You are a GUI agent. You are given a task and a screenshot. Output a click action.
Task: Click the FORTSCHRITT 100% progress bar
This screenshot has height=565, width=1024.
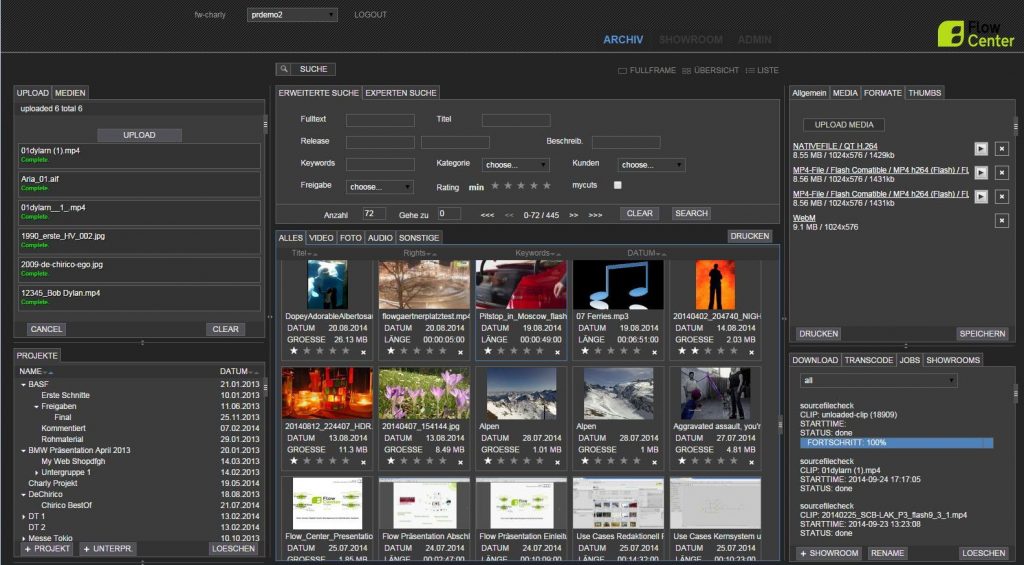[x=897, y=442]
